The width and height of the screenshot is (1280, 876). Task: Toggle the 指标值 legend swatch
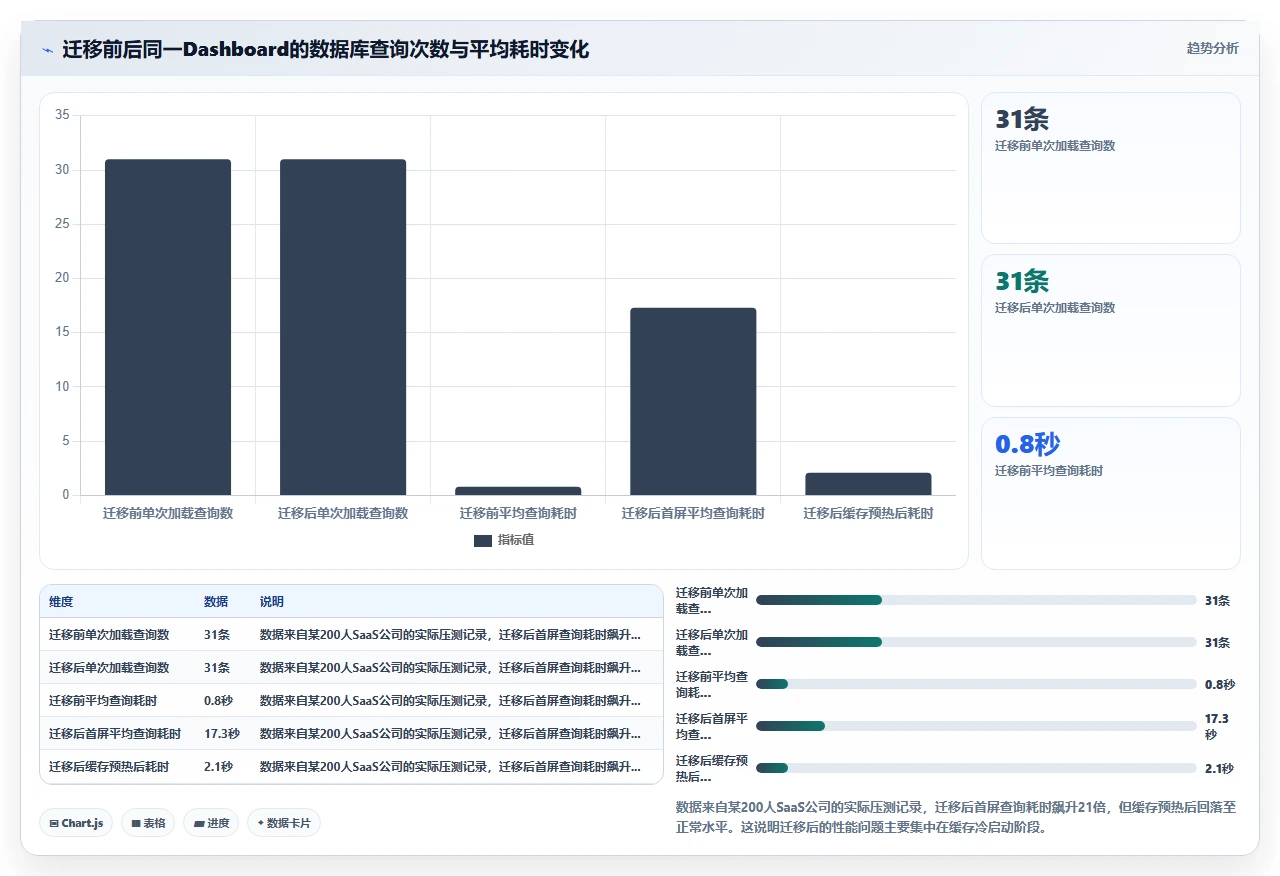[483, 540]
